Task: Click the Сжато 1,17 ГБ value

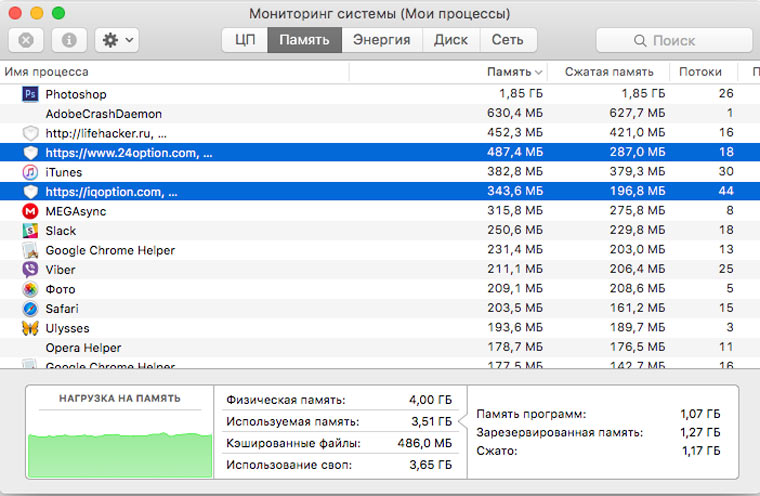Action: (x=701, y=451)
